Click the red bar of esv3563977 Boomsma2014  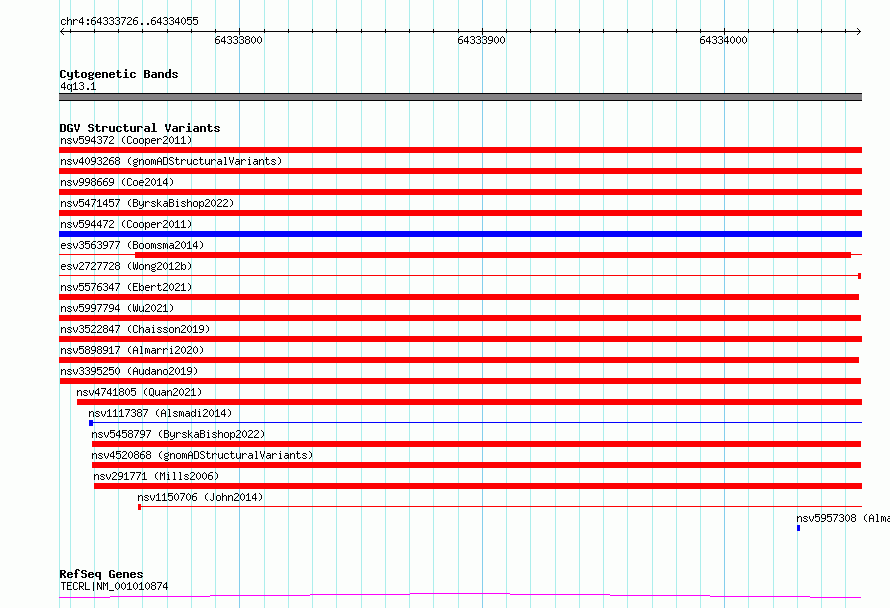pyautogui.click(x=493, y=255)
